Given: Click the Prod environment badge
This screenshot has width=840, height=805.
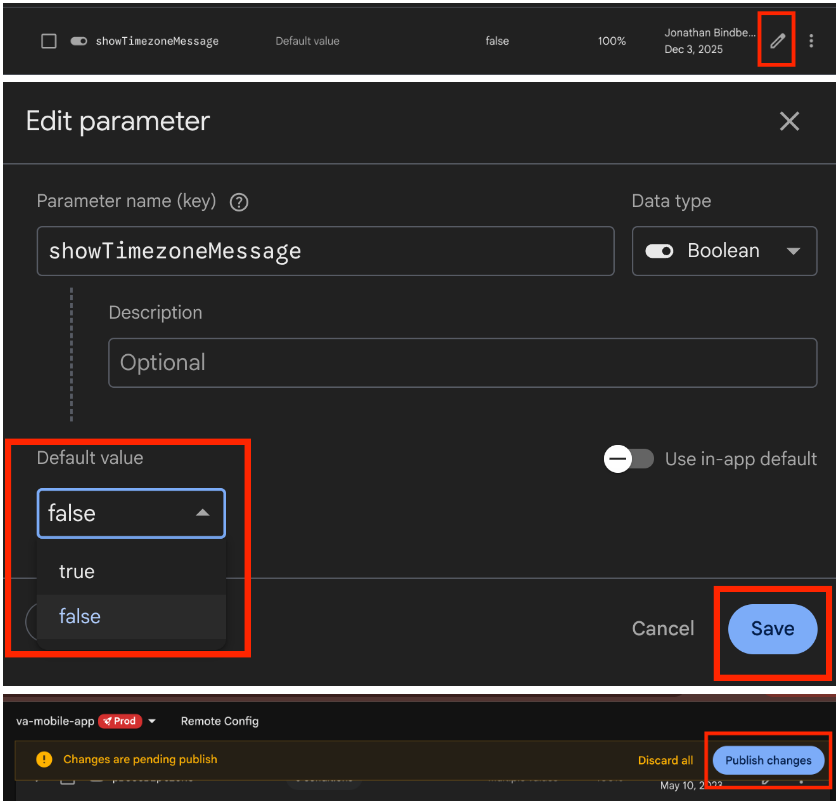Looking at the screenshot, I should 120,721.
